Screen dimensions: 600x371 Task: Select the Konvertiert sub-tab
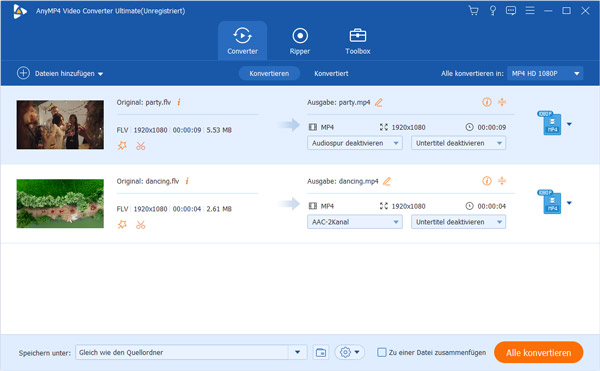tap(331, 73)
